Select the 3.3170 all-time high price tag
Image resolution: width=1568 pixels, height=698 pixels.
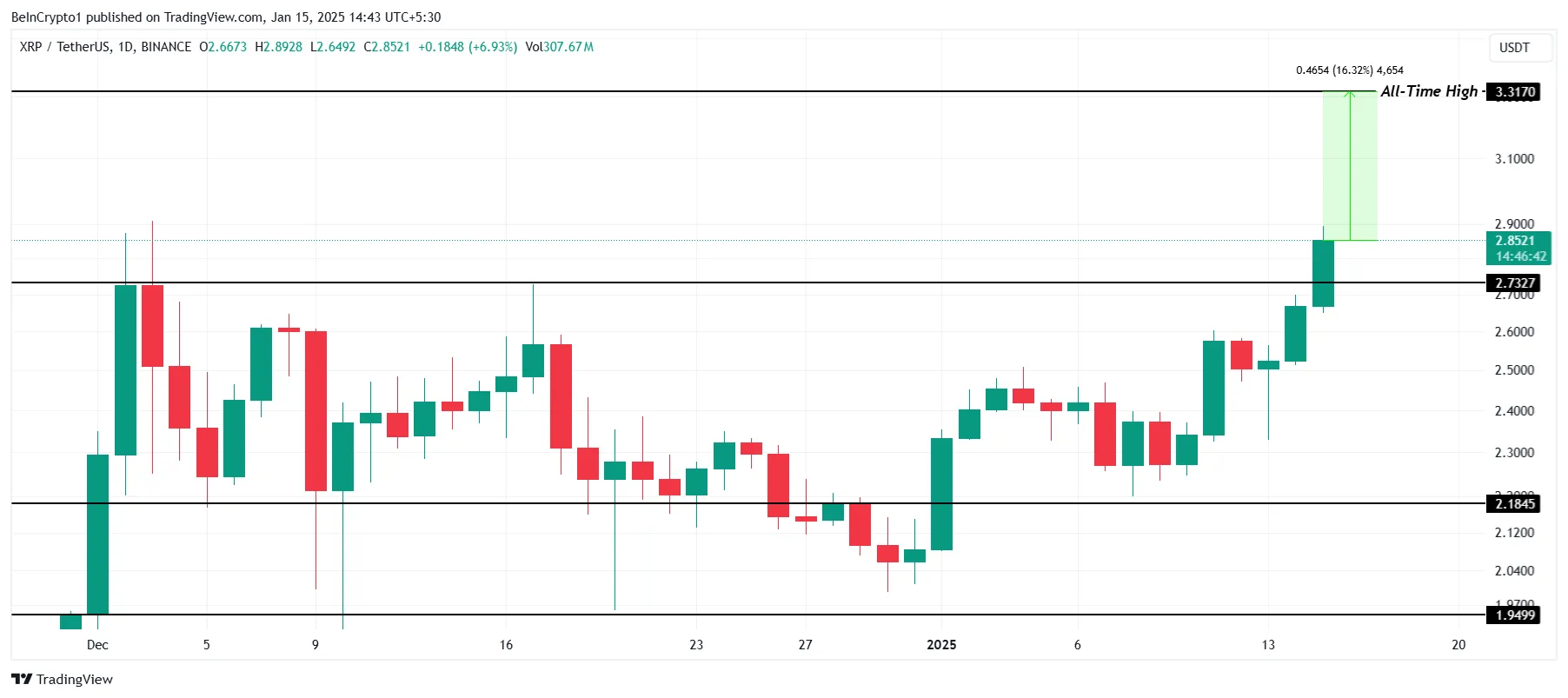[1513, 92]
